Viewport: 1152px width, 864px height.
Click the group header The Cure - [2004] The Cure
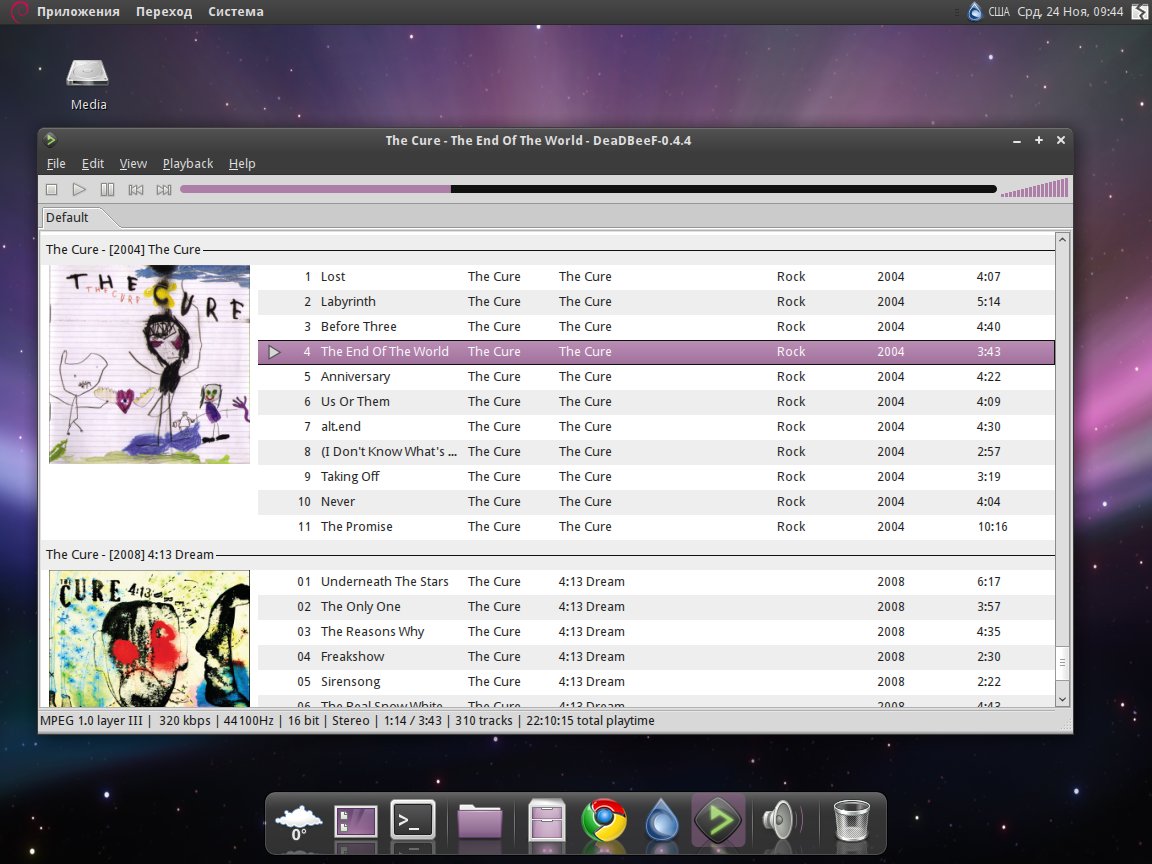click(x=123, y=250)
